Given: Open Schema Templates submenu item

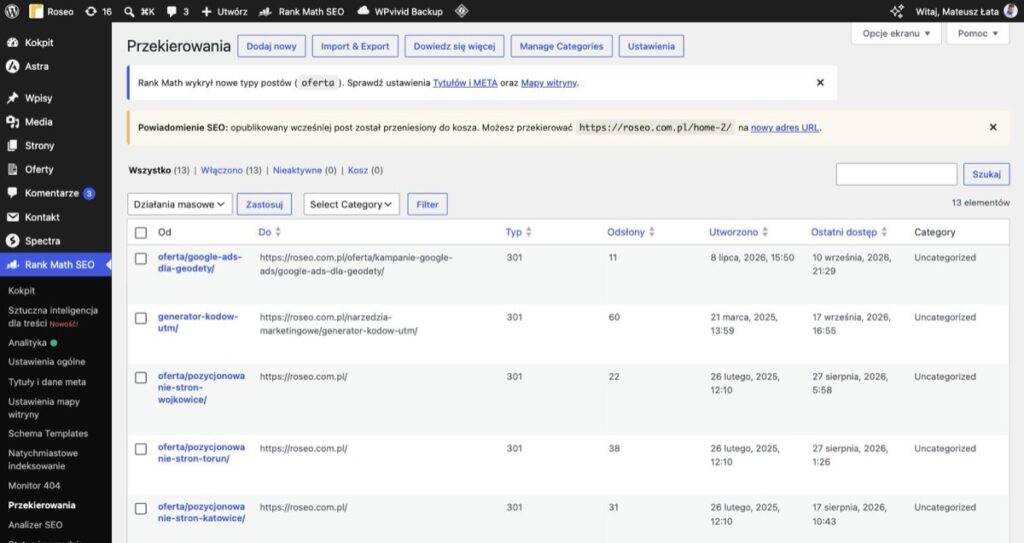Looking at the screenshot, I should coord(48,433).
